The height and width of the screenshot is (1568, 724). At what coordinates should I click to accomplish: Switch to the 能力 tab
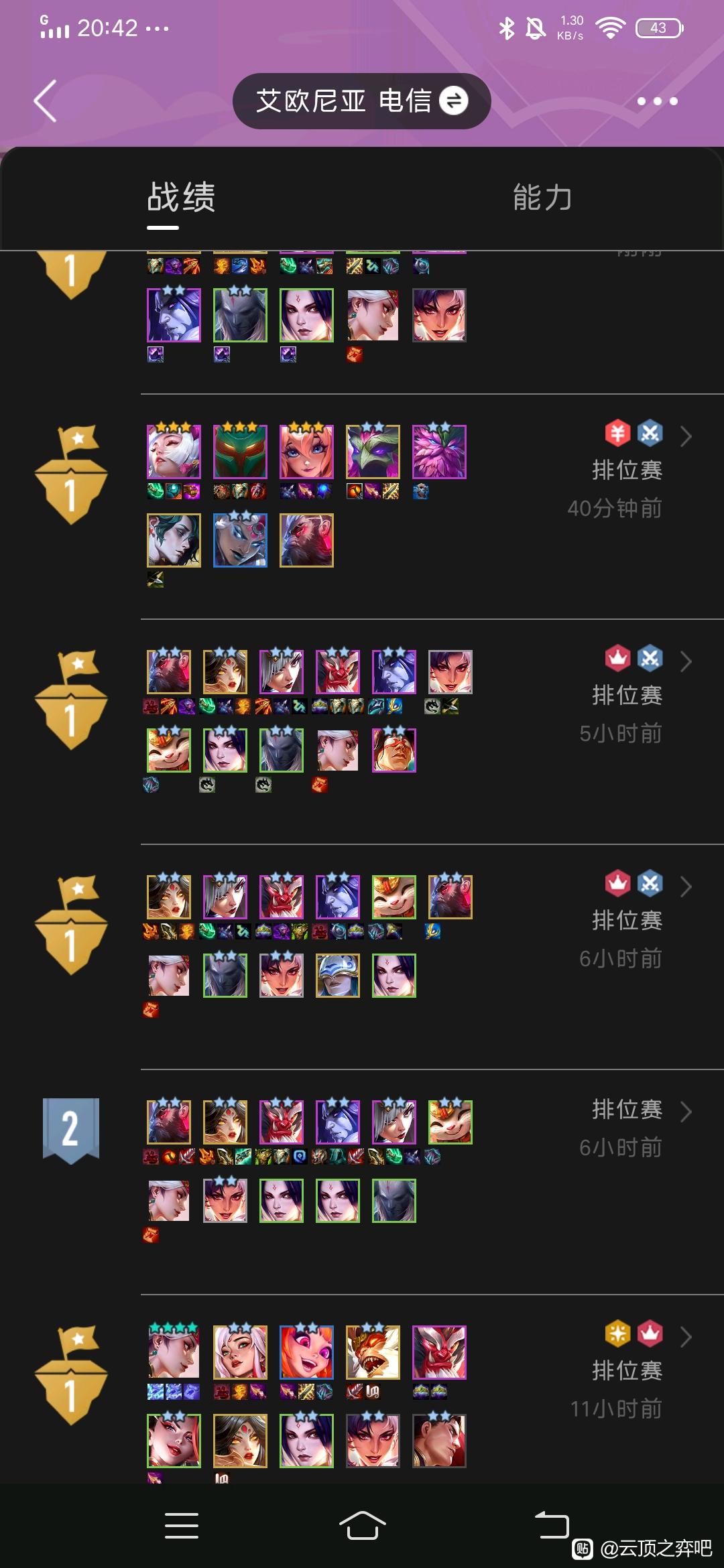click(x=542, y=198)
